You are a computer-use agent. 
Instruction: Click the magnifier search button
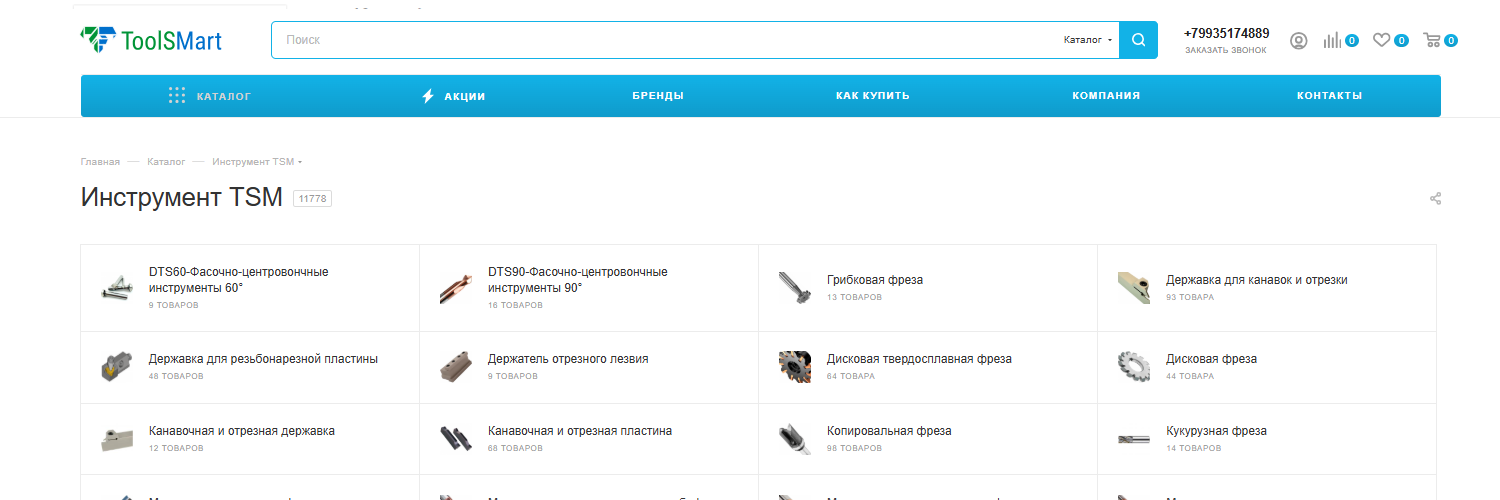1138,40
